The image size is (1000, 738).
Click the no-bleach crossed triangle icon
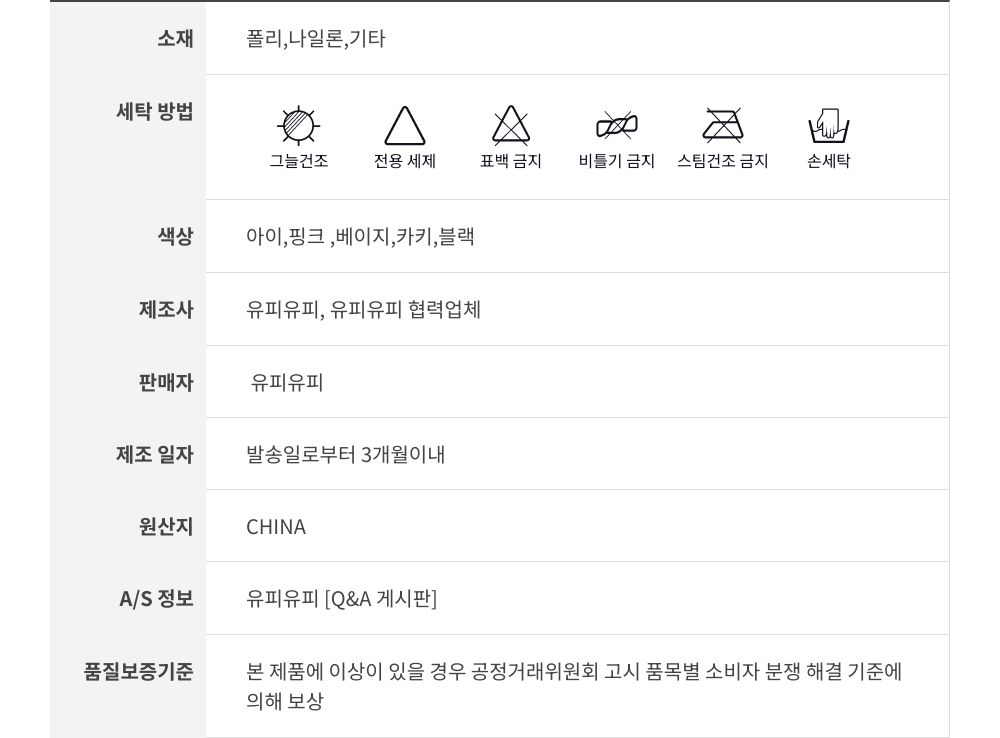[511, 126]
